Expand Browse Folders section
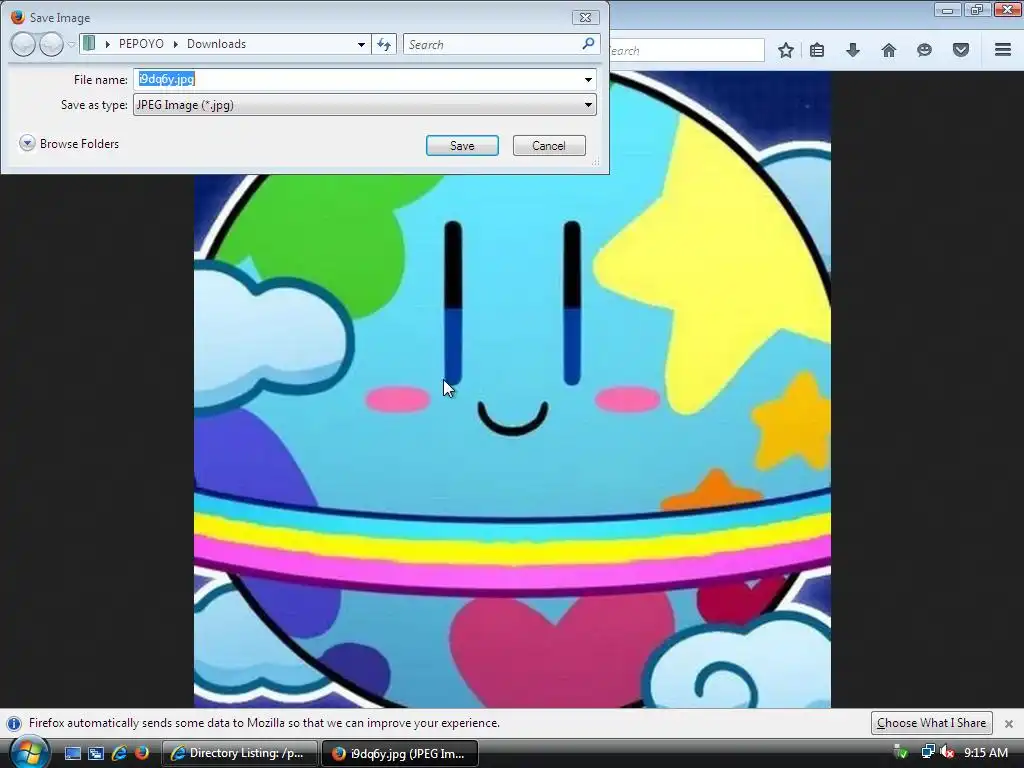 point(69,144)
